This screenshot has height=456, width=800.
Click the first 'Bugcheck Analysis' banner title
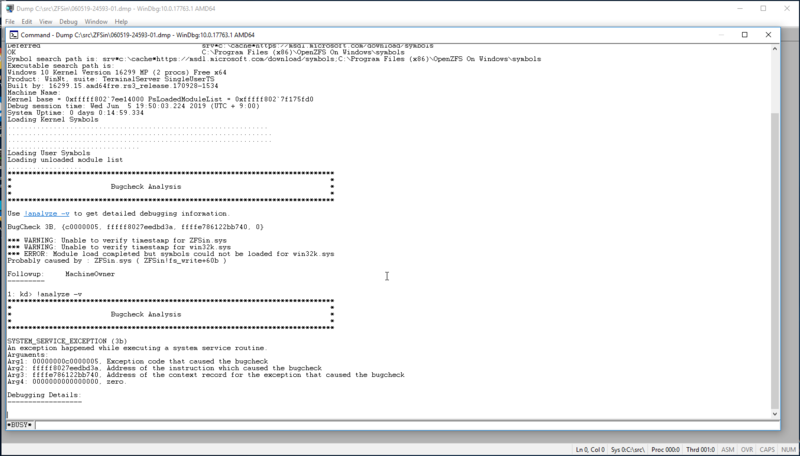(146, 187)
